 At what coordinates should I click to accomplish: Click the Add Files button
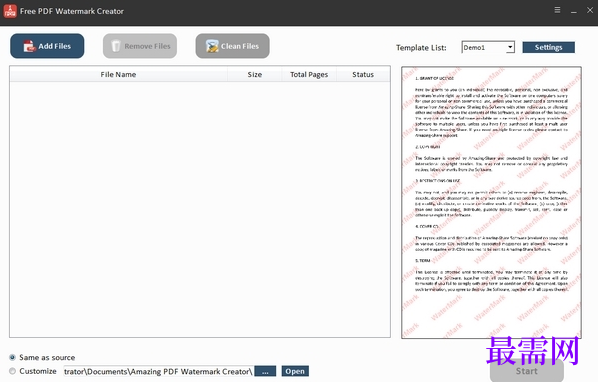tap(47, 46)
